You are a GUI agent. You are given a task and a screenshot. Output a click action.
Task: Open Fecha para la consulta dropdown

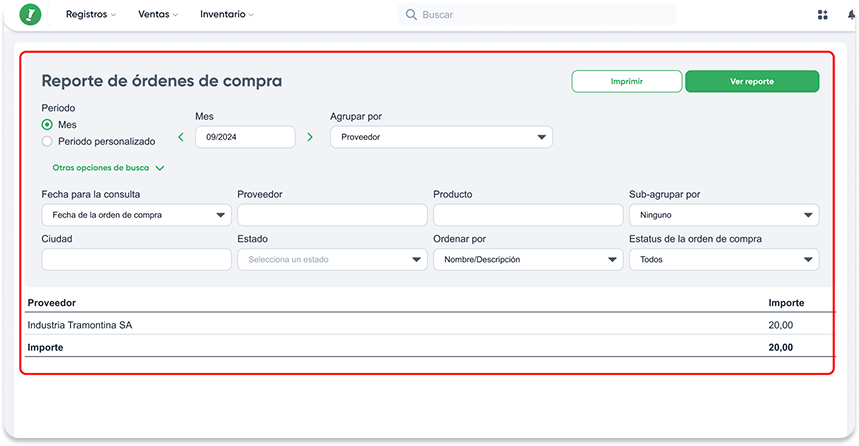[136, 215]
